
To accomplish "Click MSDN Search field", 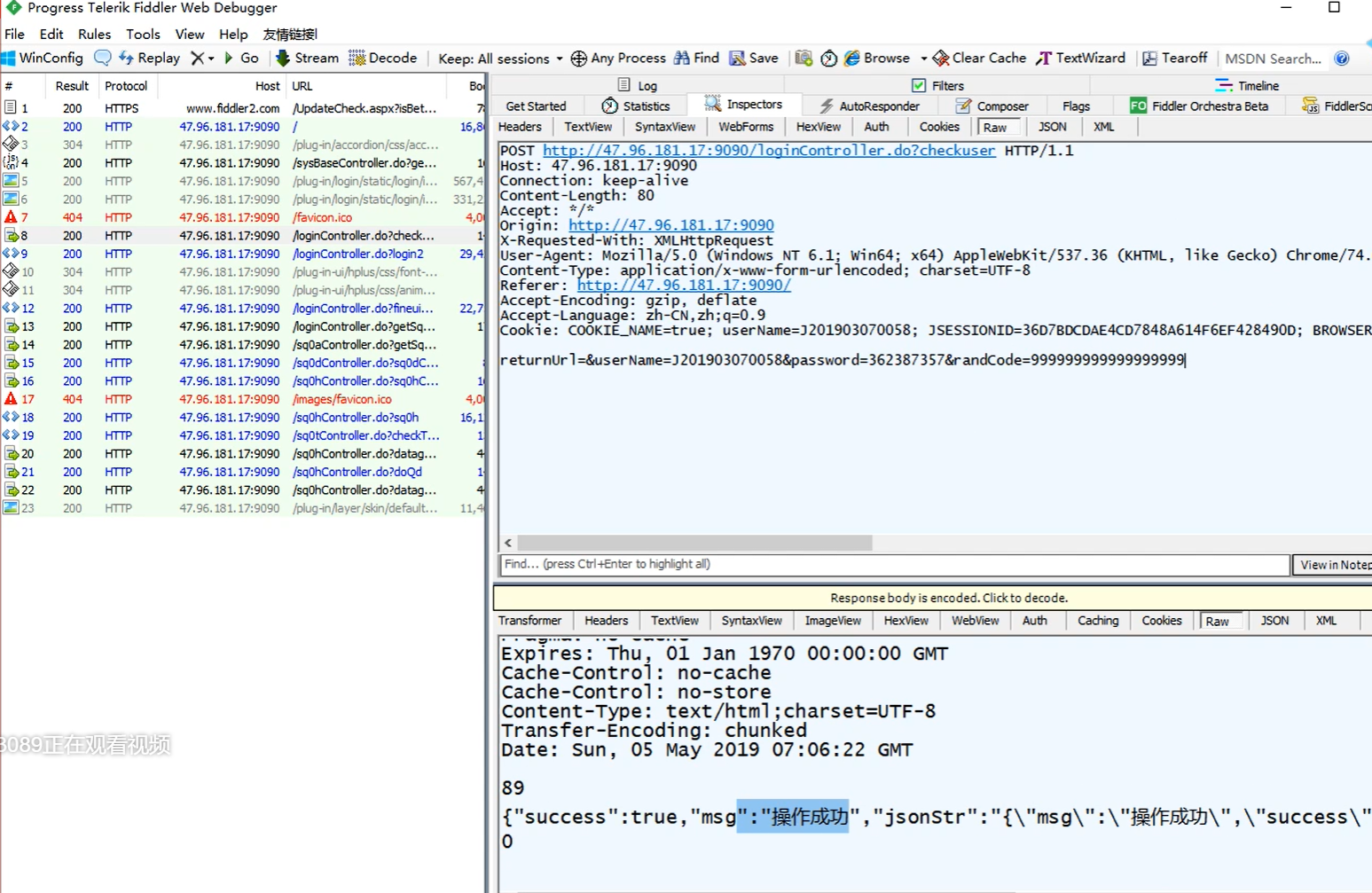I will click(x=1274, y=59).
